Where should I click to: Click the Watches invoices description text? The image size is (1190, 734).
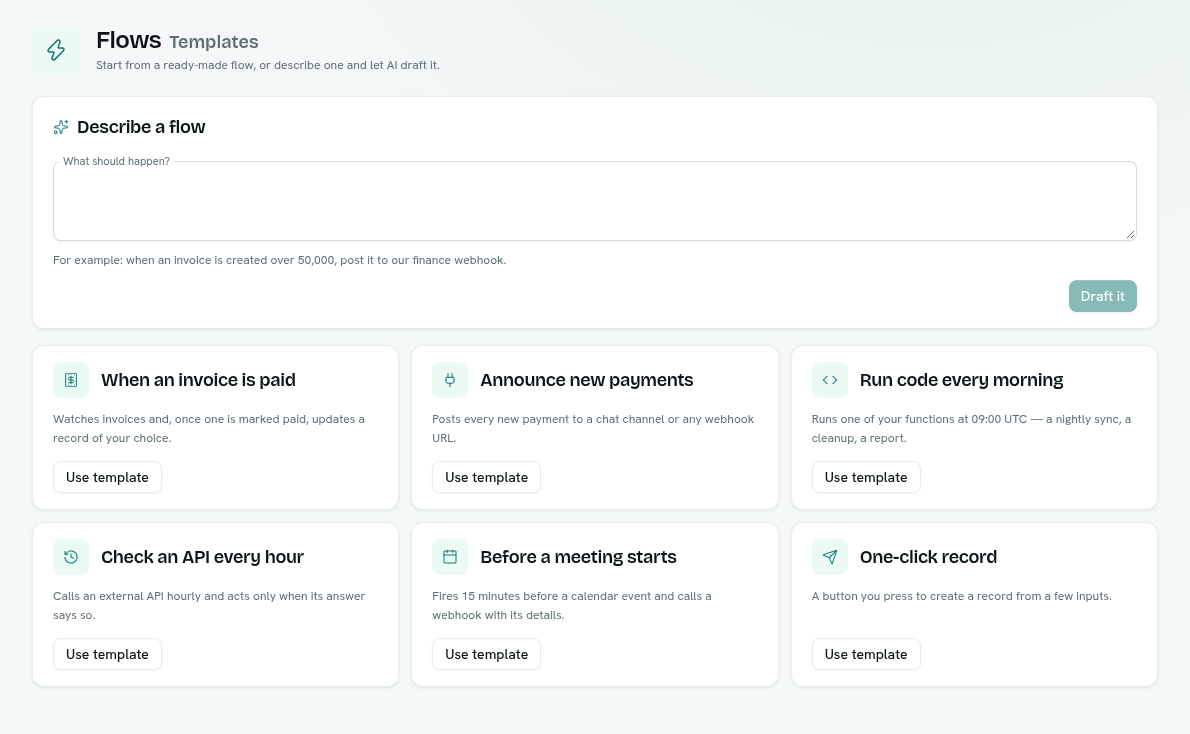pyautogui.click(x=209, y=428)
